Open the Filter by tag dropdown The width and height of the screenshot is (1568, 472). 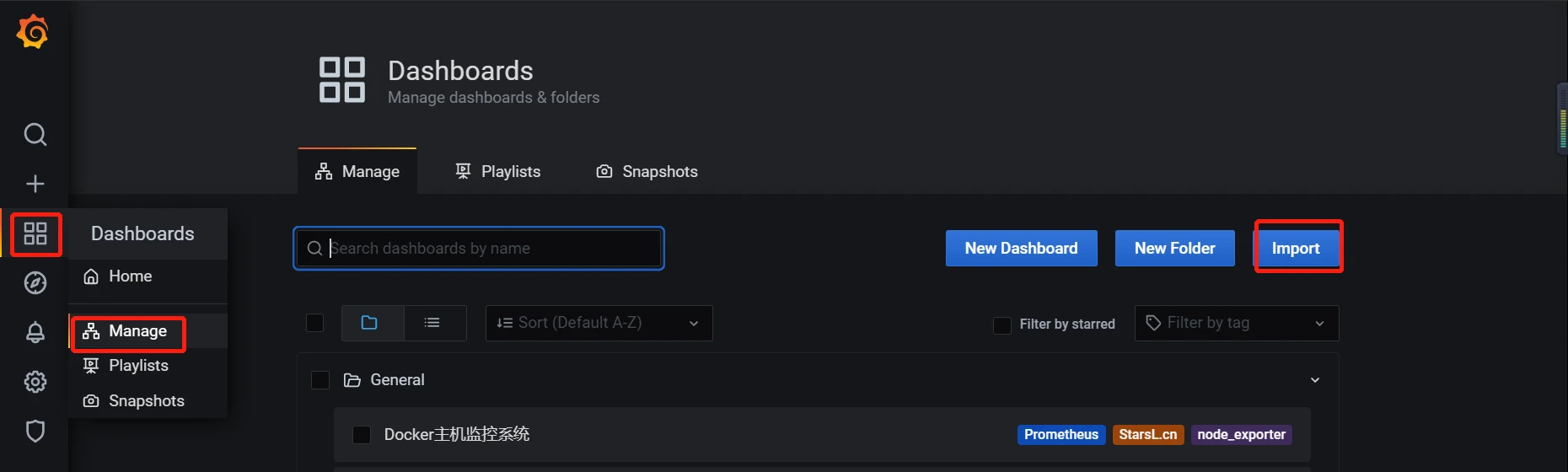pyautogui.click(x=1237, y=323)
